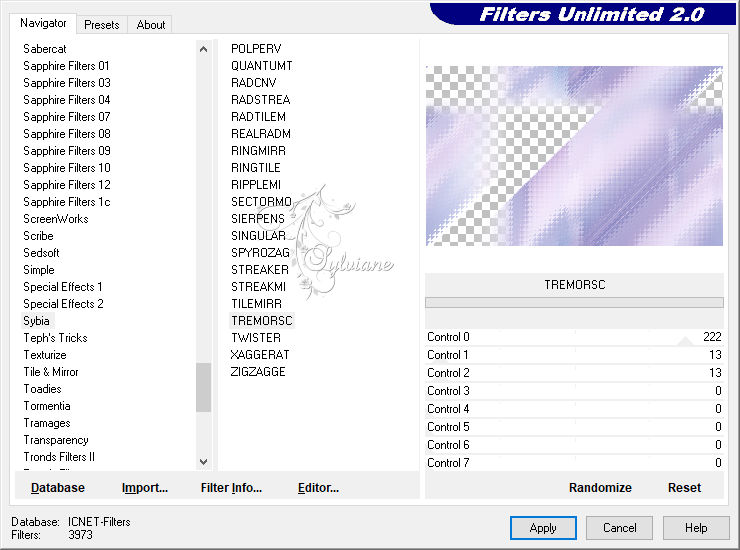The image size is (740, 550).
Task: Click the scroll up arrow in category list
Action: 203,49
